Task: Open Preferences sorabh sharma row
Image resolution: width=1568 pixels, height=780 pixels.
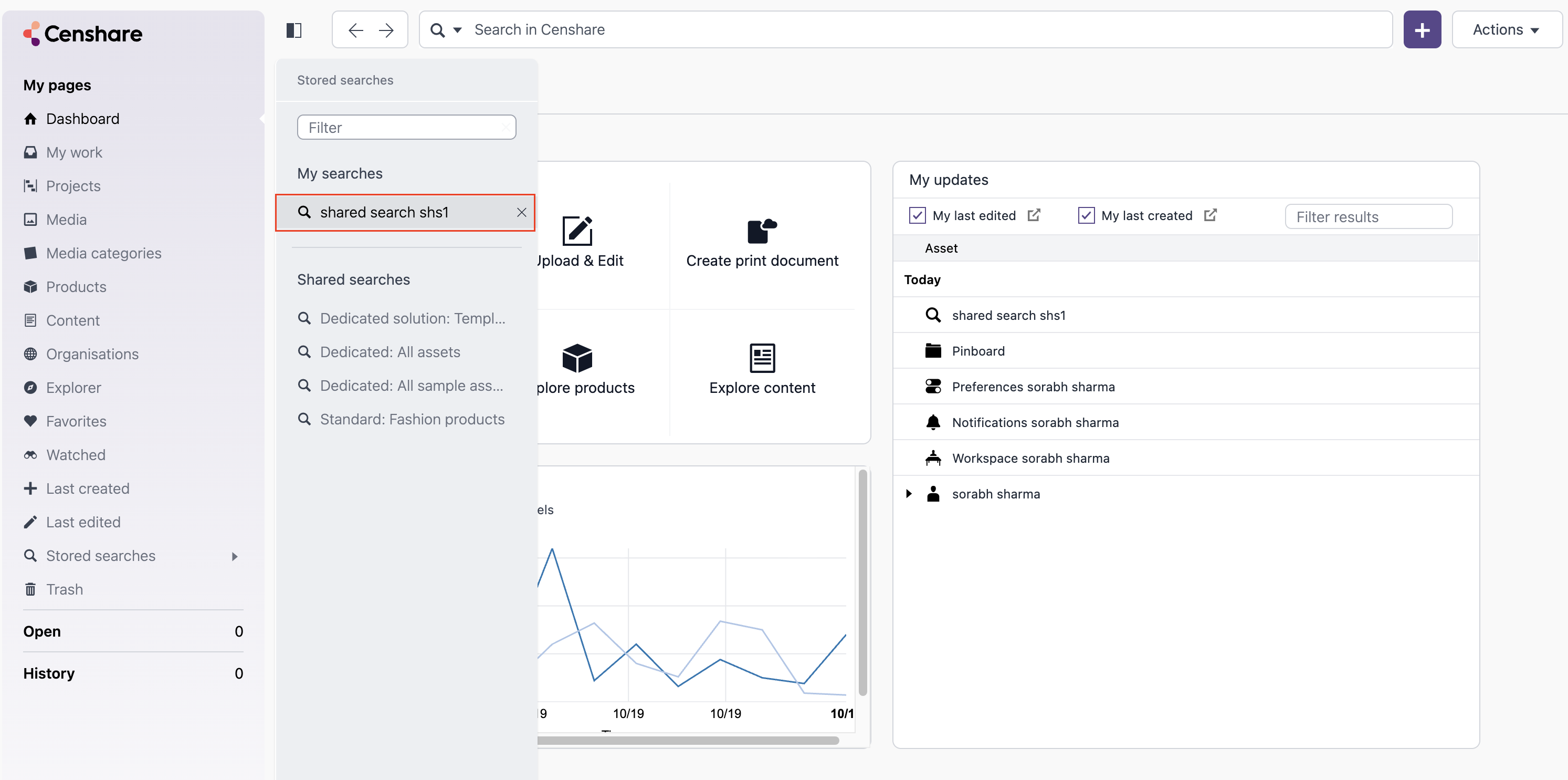Action: (x=1186, y=387)
